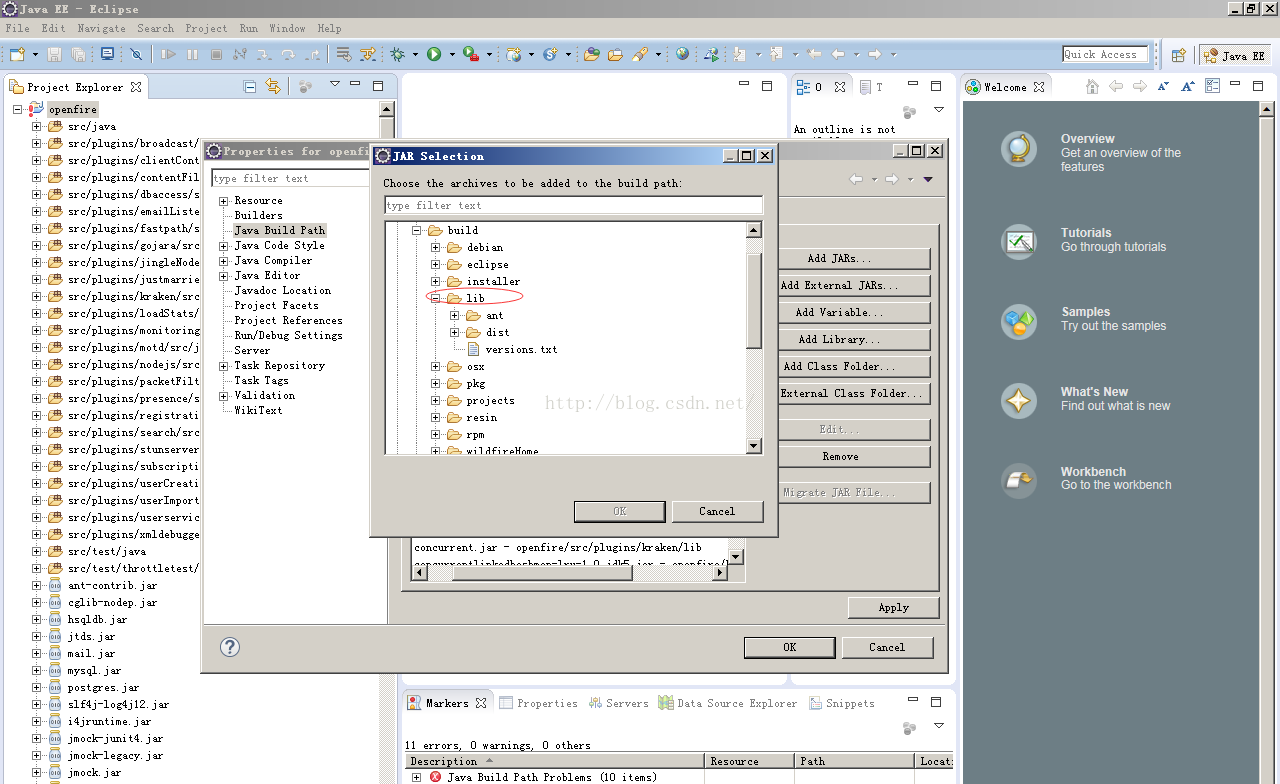
Task: Open the Run icon dropdown arrow
Action: tap(451, 55)
